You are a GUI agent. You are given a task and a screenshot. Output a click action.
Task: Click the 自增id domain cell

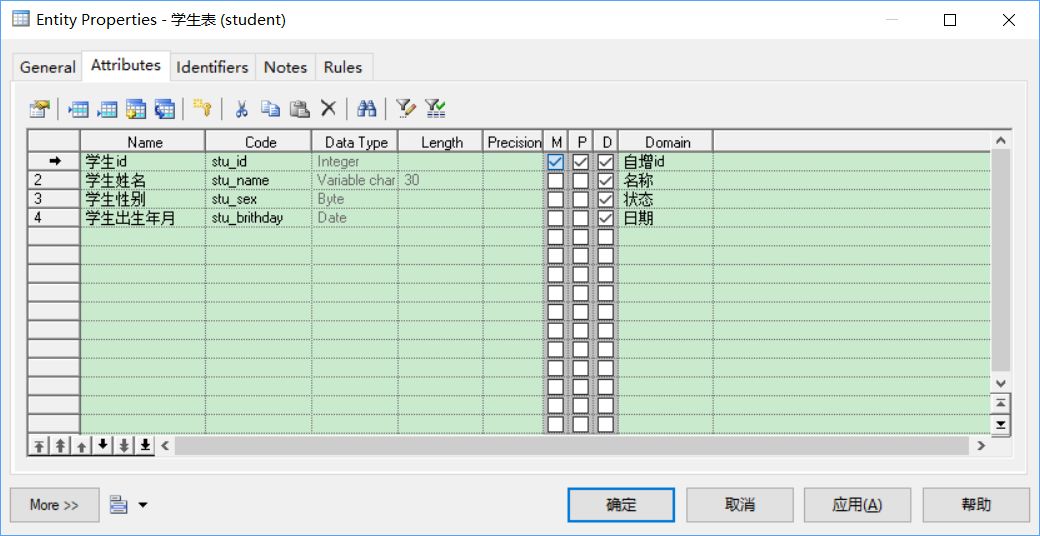click(666, 162)
